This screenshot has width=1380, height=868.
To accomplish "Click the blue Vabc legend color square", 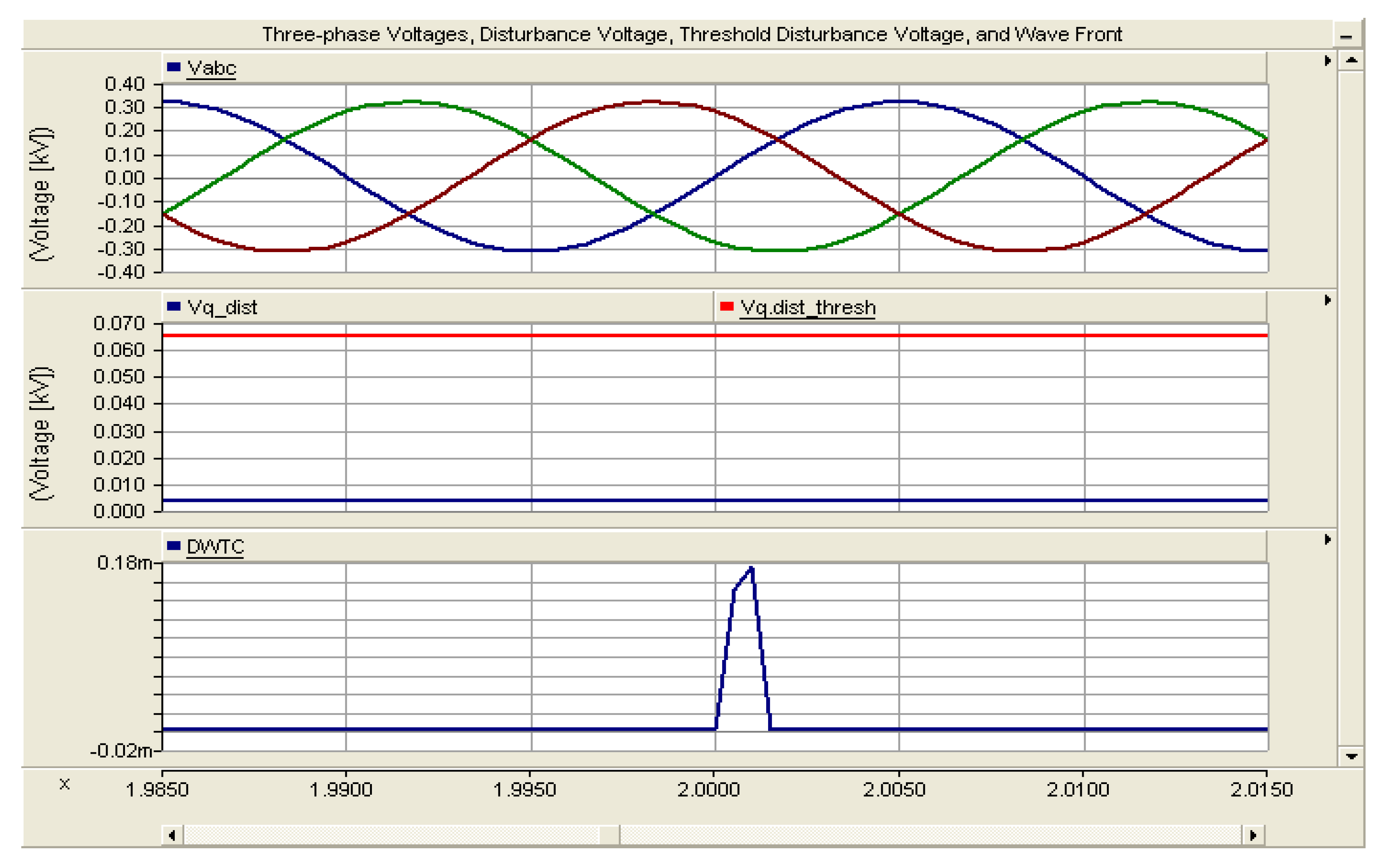I will click(x=174, y=68).
